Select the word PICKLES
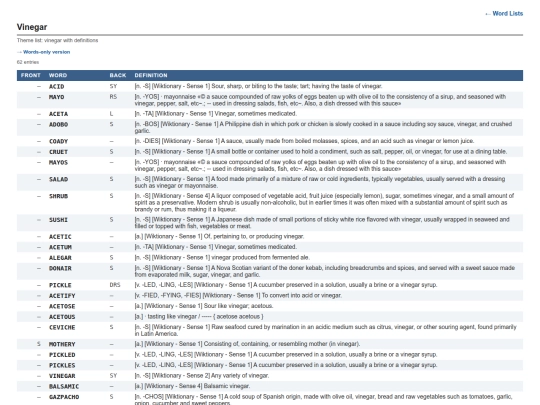Screen dimensions: 540x405 62,365
